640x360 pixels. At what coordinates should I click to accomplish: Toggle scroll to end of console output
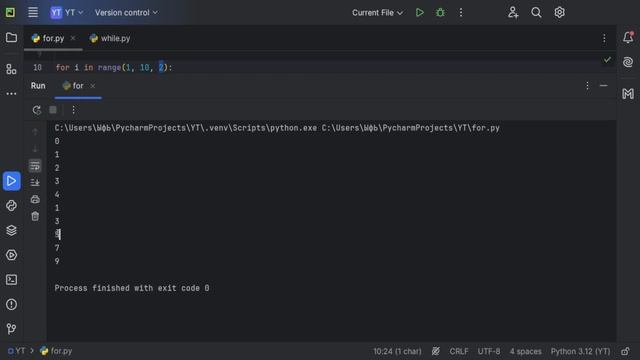[35, 182]
